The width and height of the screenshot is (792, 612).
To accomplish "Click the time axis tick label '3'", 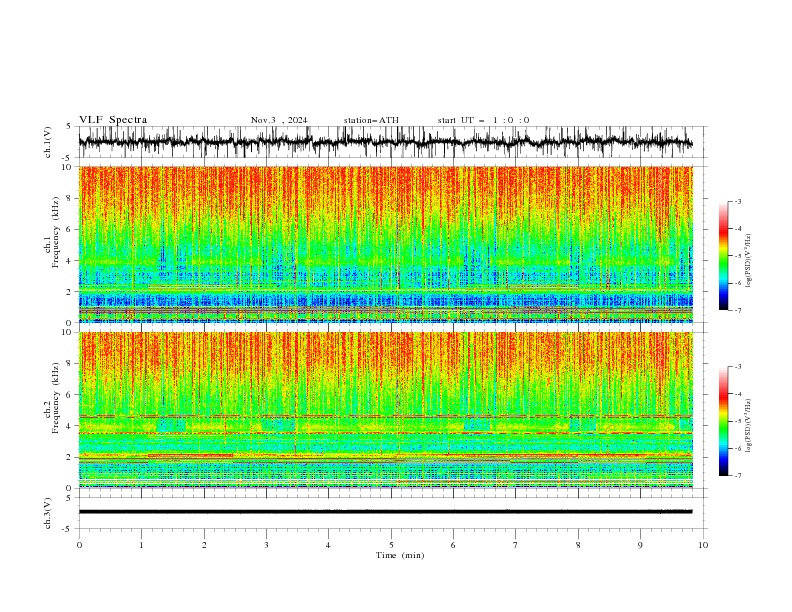I will (266, 545).
